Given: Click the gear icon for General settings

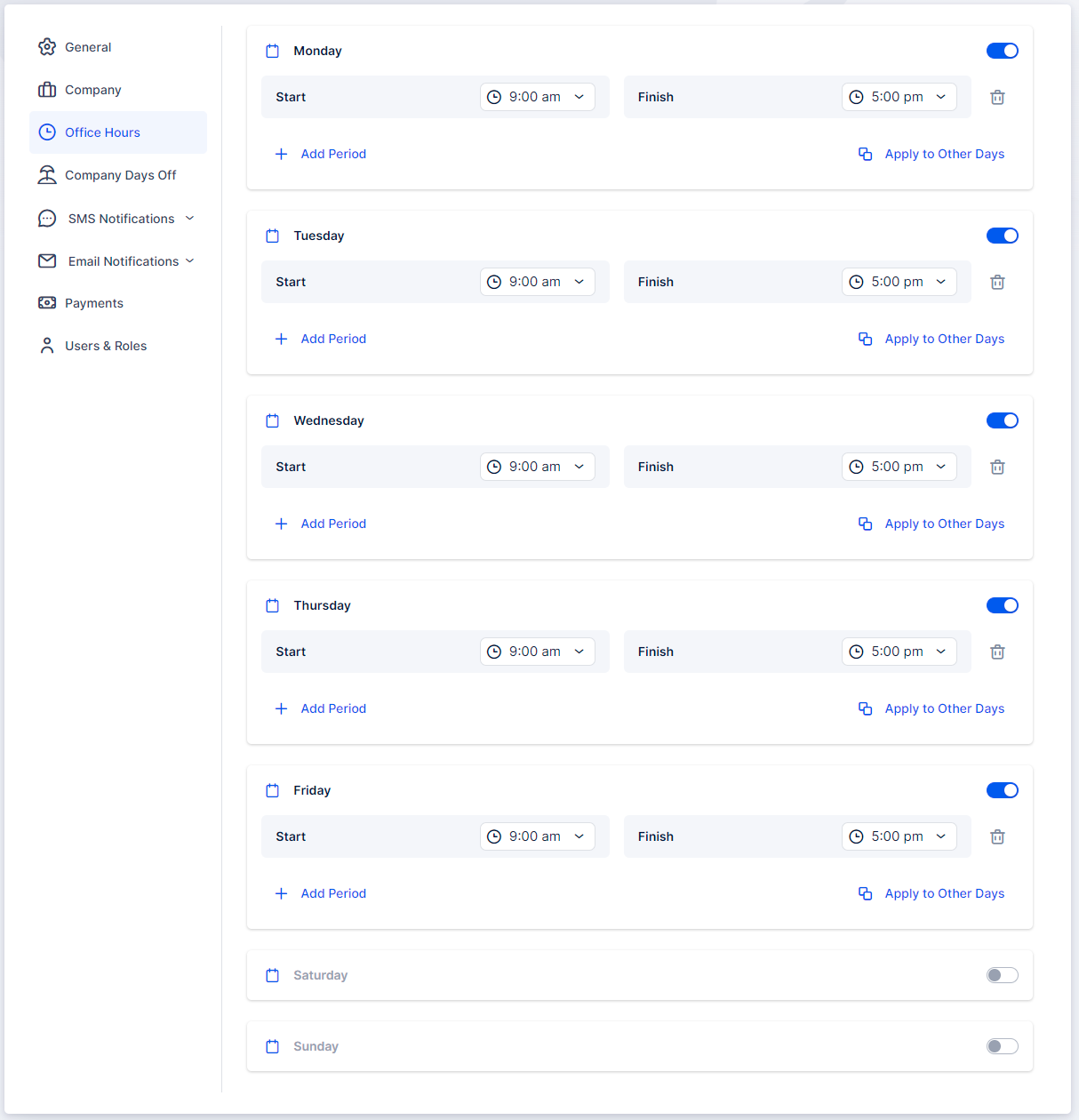Looking at the screenshot, I should tap(47, 47).
